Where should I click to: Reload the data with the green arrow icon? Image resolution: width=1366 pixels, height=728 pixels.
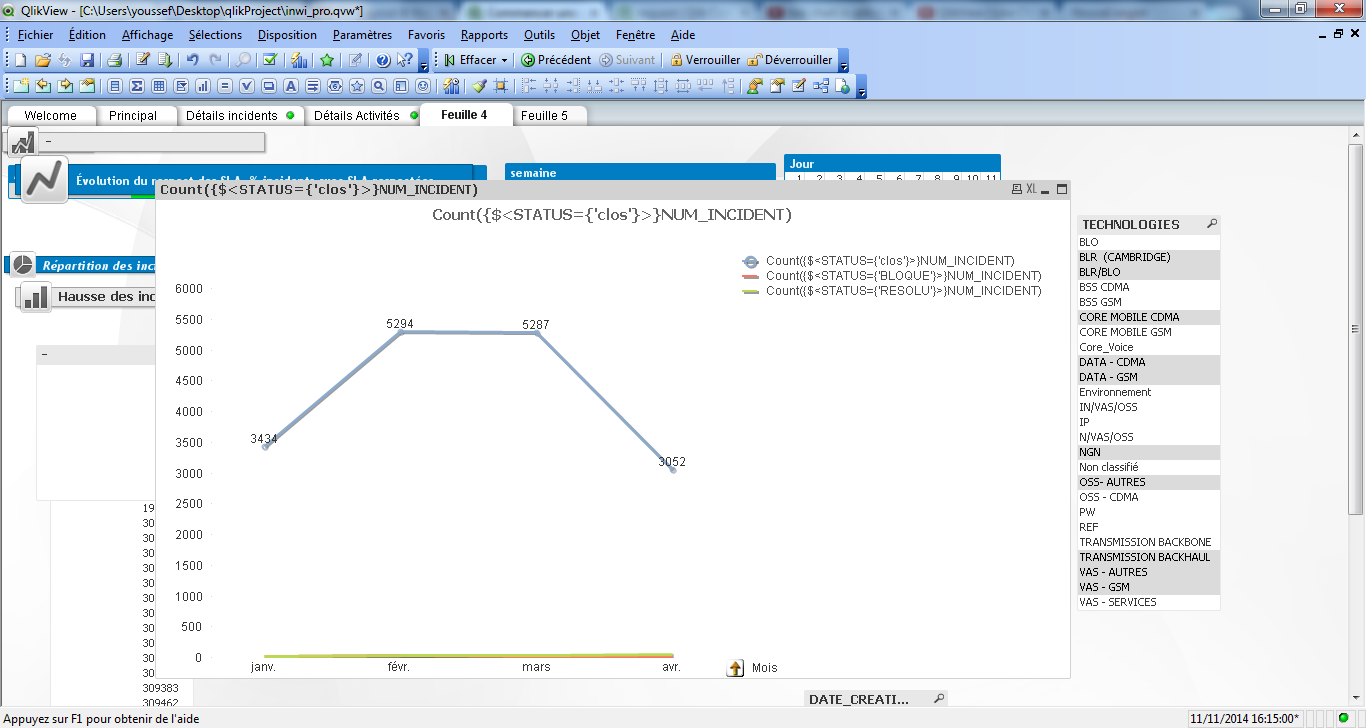165,60
